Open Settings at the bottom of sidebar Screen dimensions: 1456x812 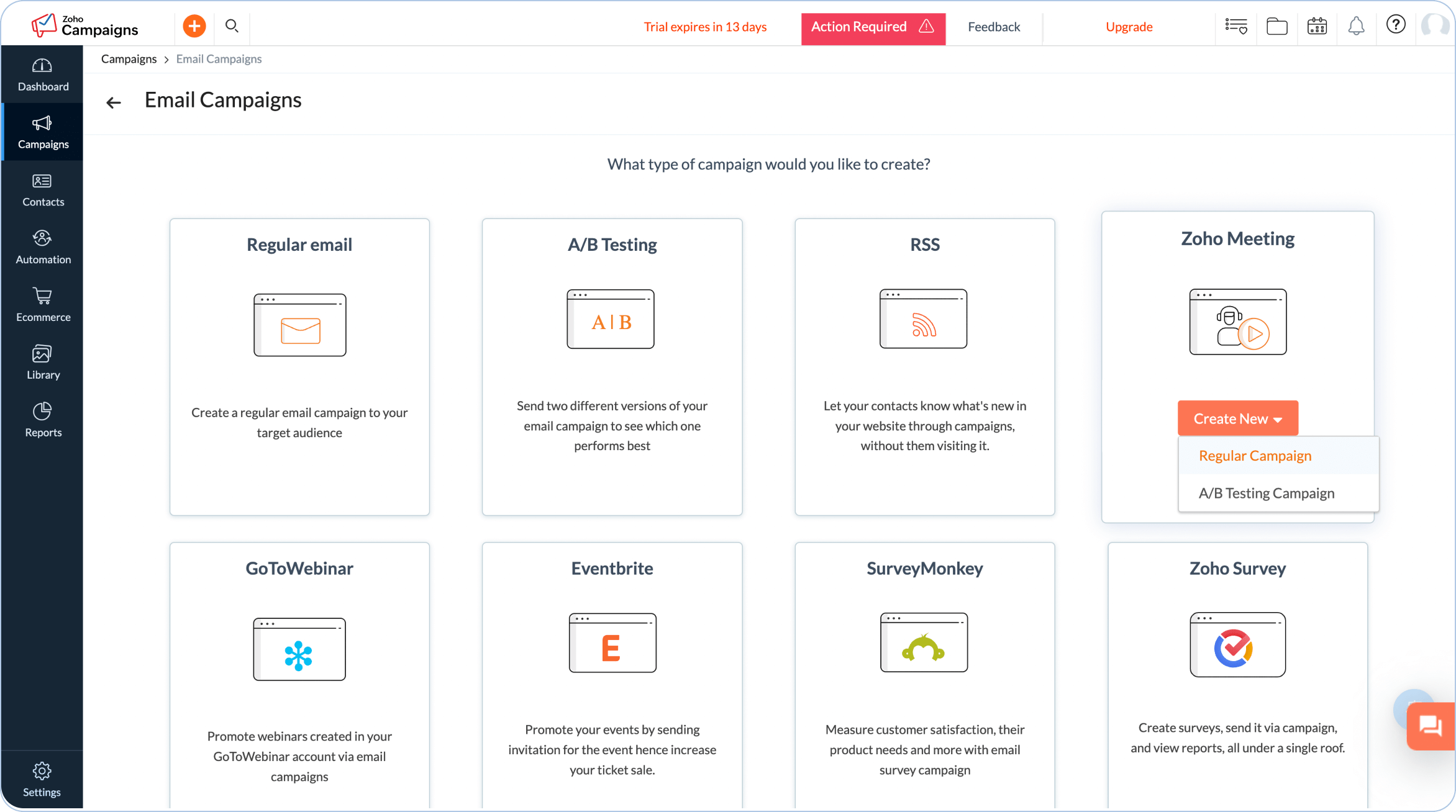(42, 779)
